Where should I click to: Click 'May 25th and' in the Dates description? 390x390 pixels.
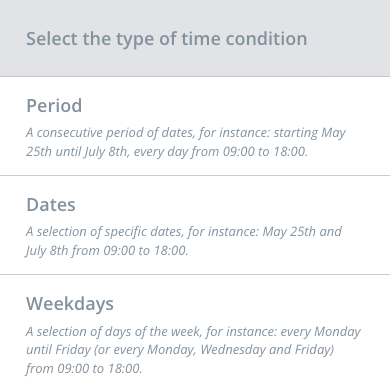[x=302, y=232]
